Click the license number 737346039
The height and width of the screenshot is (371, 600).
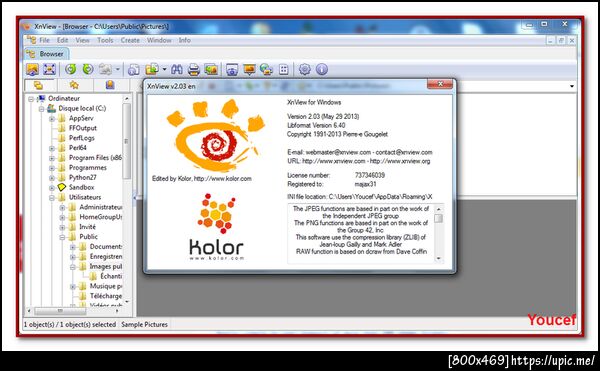click(x=370, y=176)
